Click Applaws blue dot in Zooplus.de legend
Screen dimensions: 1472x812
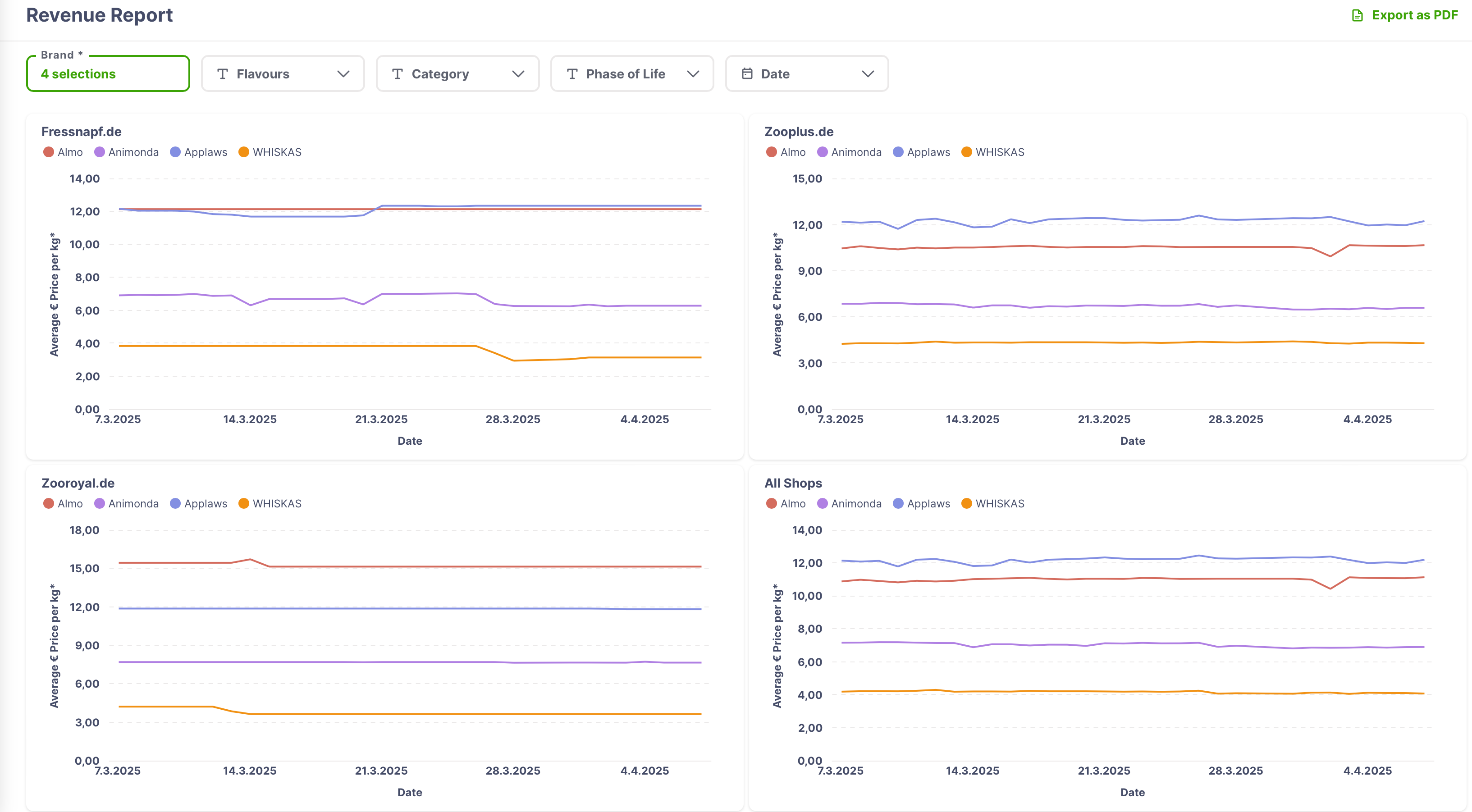coord(898,152)
